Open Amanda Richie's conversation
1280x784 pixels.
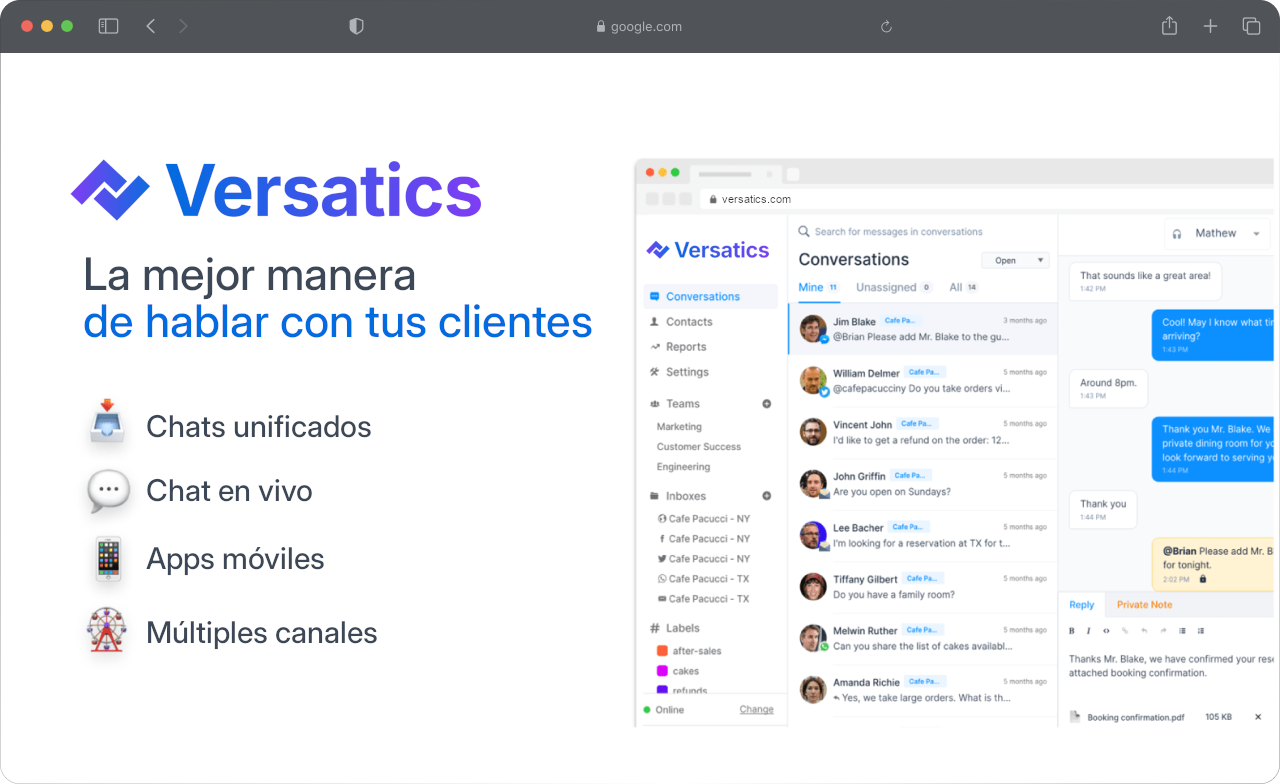pos(922,690)
